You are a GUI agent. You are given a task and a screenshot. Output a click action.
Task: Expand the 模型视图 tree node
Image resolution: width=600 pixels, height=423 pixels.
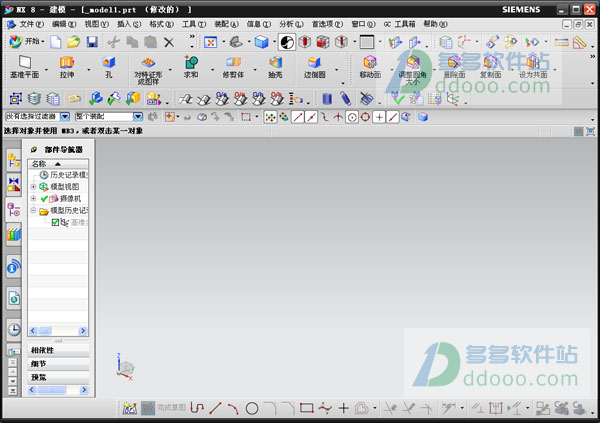click(33, 187)
